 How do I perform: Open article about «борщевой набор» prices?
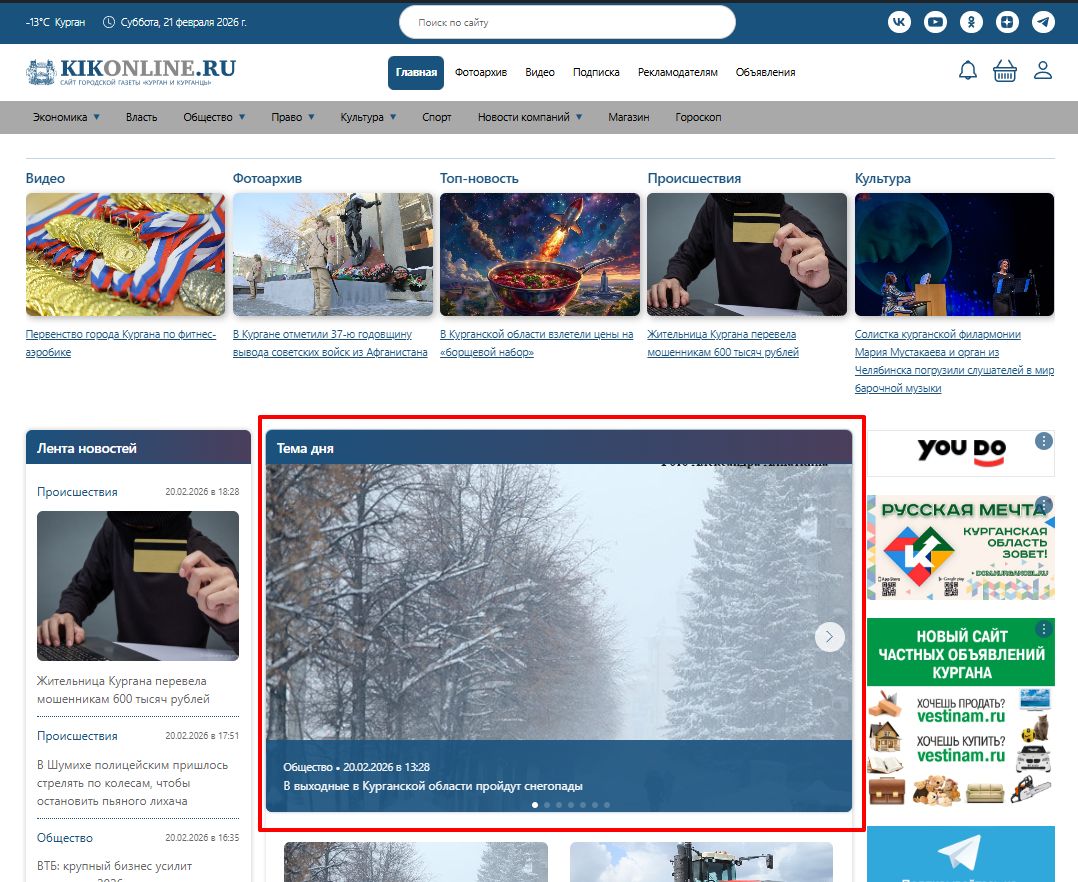[x=536, y=343]
